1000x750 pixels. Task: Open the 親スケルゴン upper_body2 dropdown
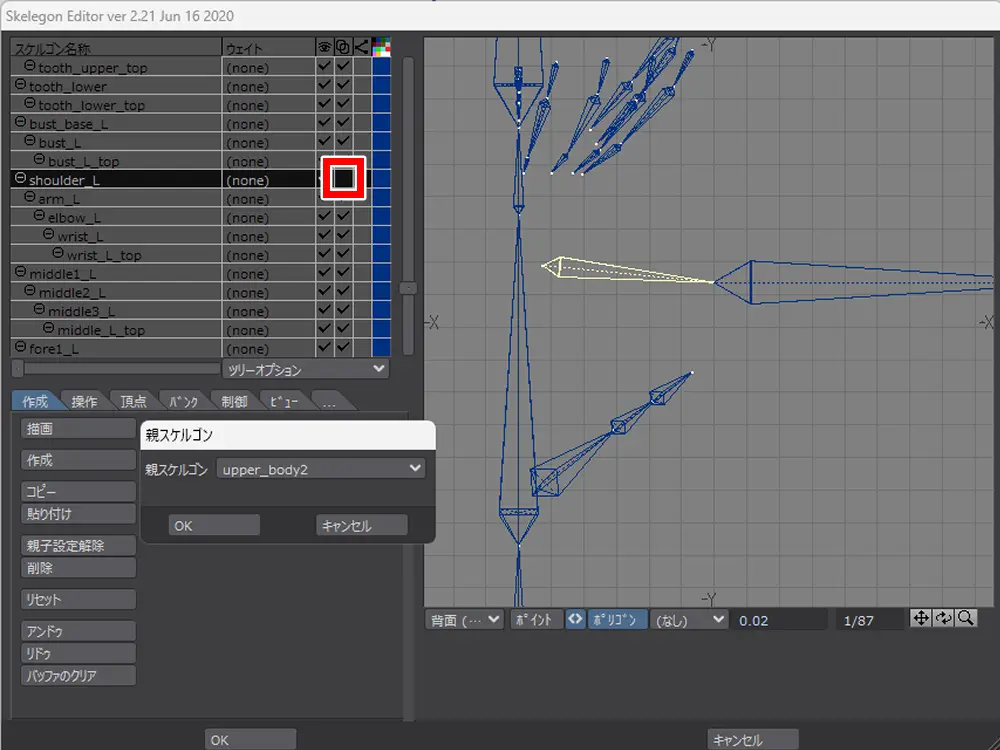pos(320,468)
